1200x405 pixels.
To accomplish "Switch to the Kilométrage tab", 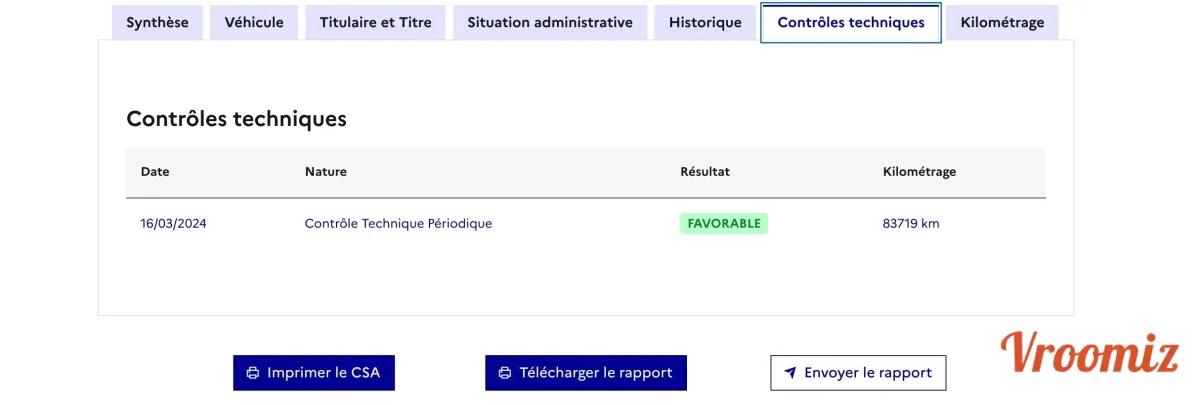I will tap(1002, 22).
